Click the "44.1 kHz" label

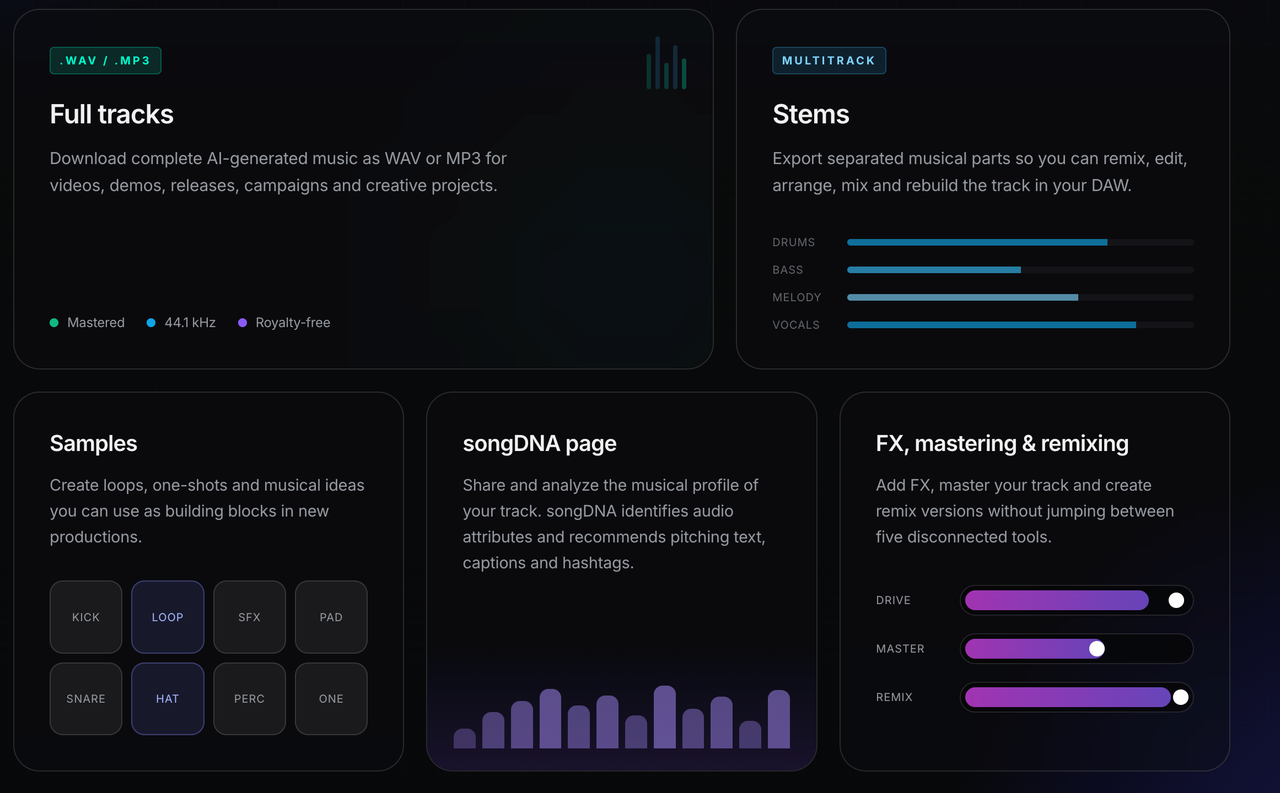190,323
